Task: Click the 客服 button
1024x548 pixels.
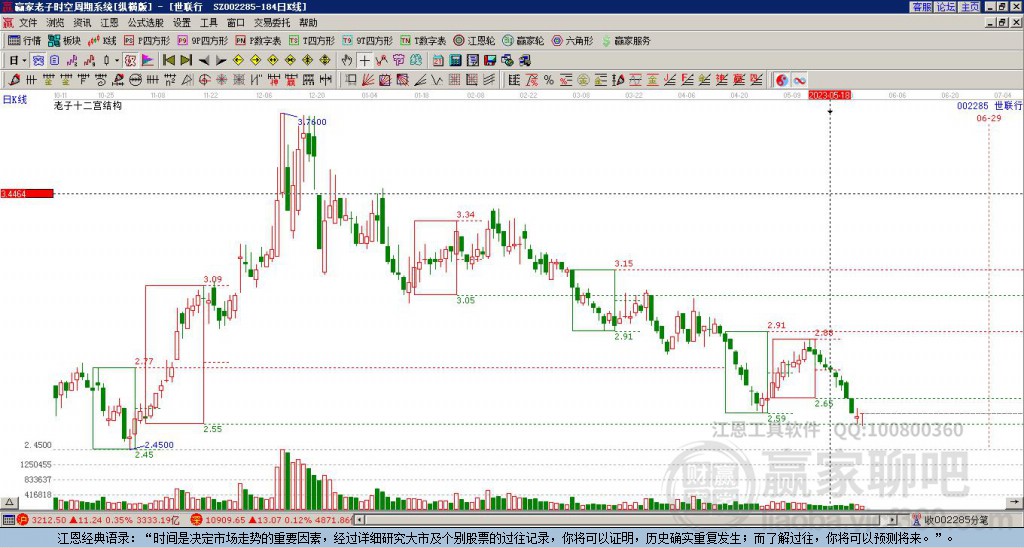Action: 921,7
